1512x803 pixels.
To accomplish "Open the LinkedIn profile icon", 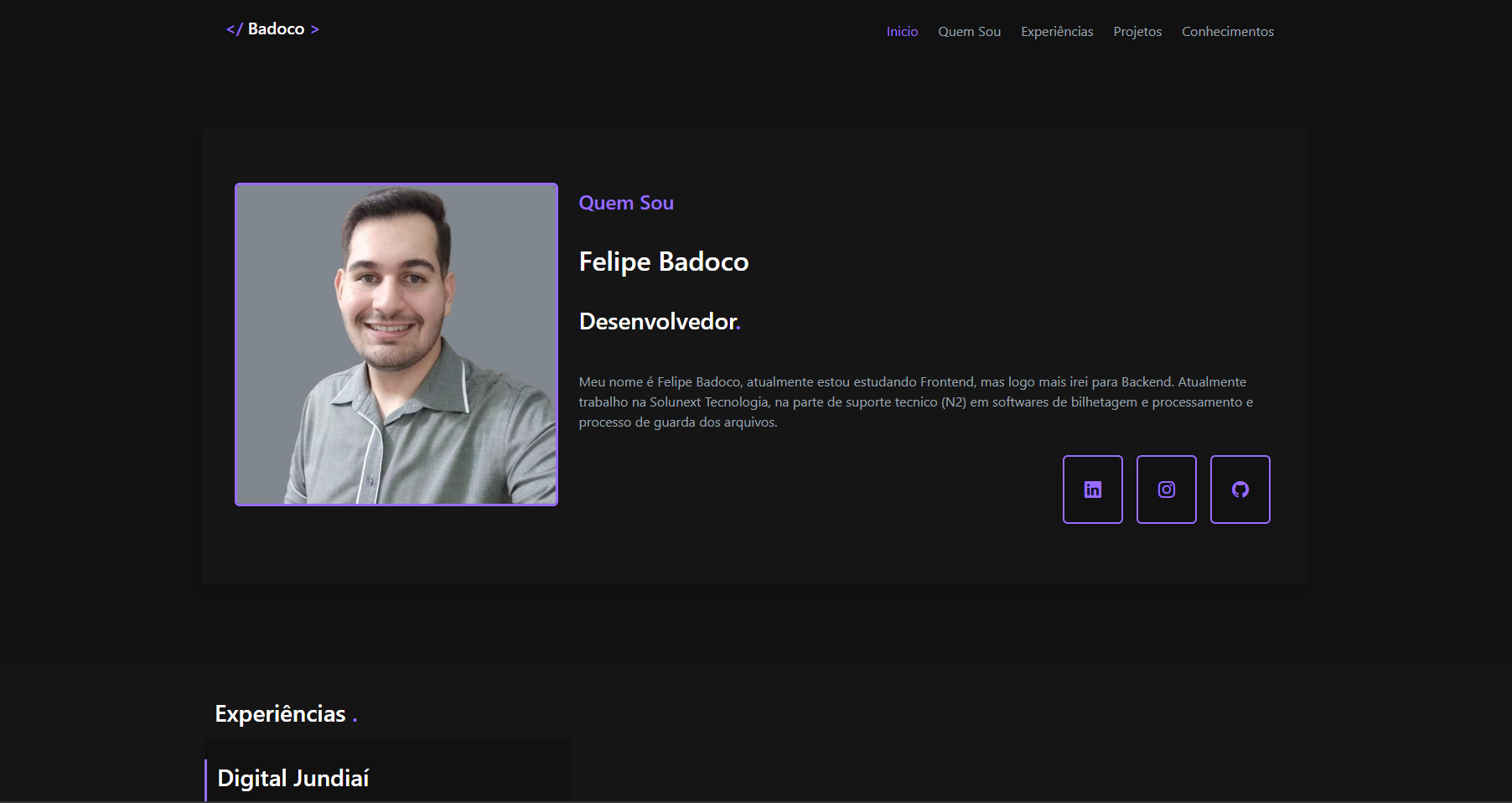I will [1092, 490].
